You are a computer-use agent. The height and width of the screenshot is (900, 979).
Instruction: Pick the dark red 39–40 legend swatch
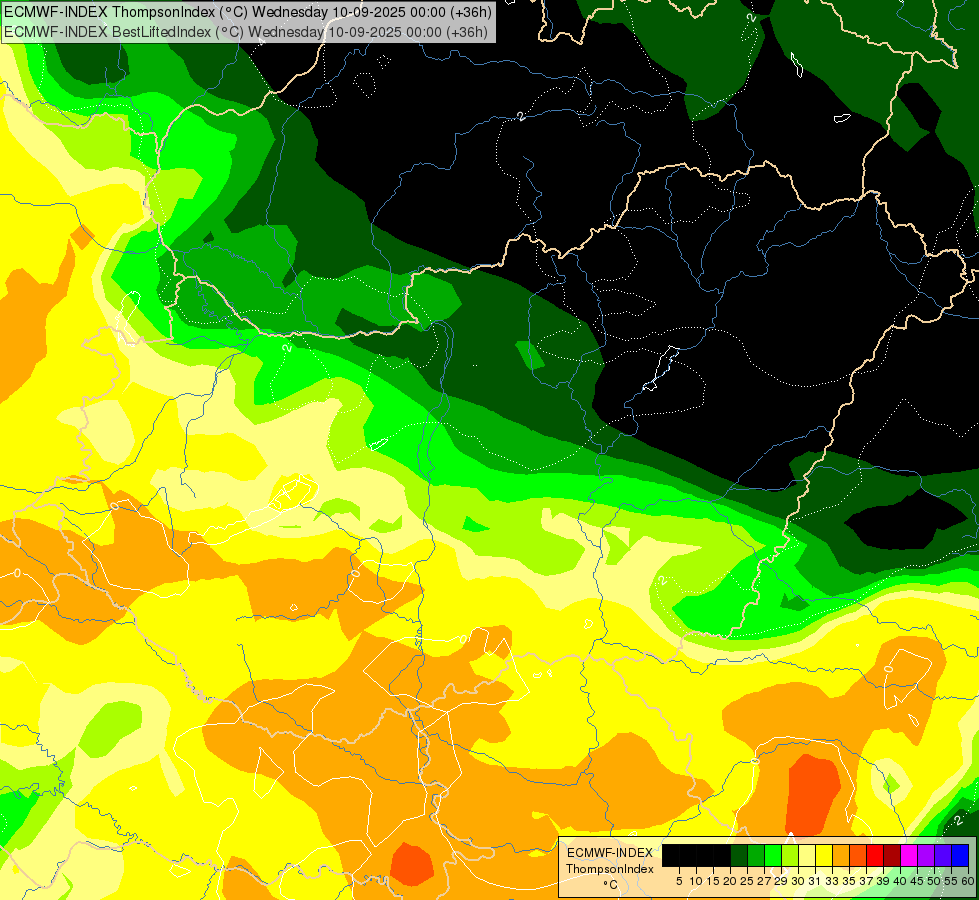pyautogui.click(x=892, y=855)
